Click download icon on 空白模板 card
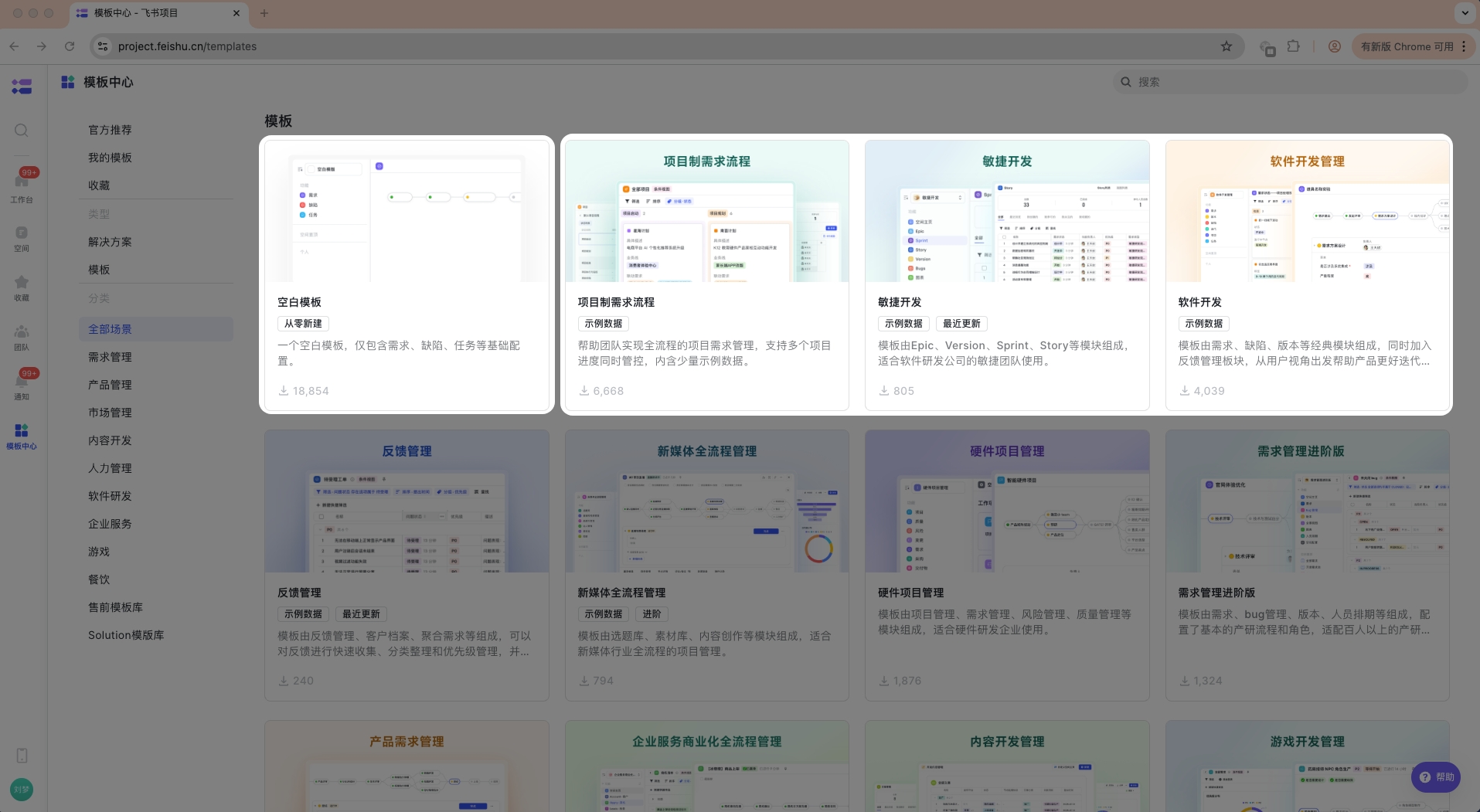The width and height of the screenshot is (1480, 812). (284, 391)
